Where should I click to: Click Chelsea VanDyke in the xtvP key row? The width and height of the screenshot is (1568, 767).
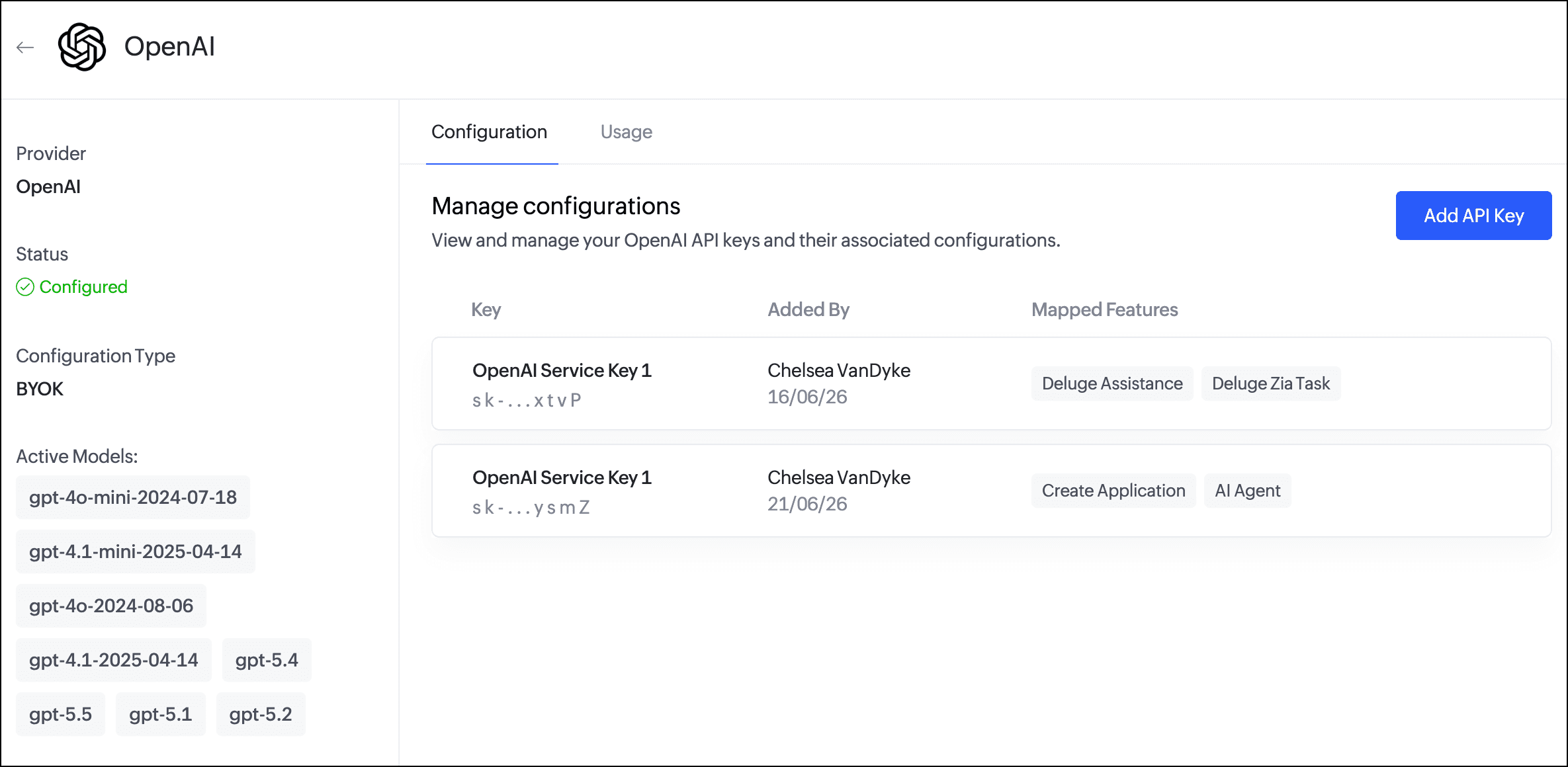839,370
